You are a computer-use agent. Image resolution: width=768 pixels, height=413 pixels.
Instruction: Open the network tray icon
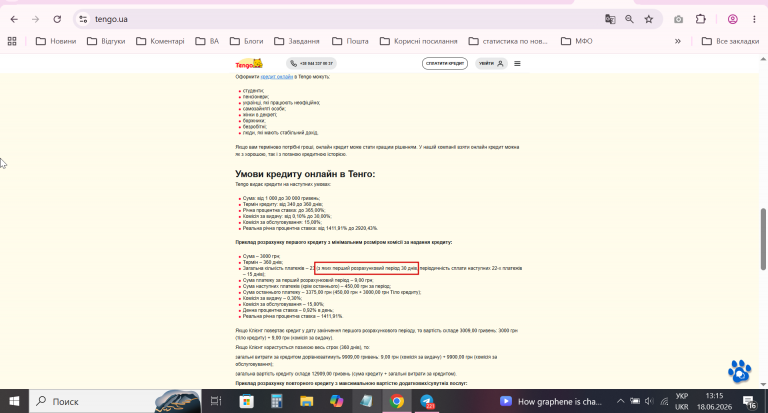[664, 401]
